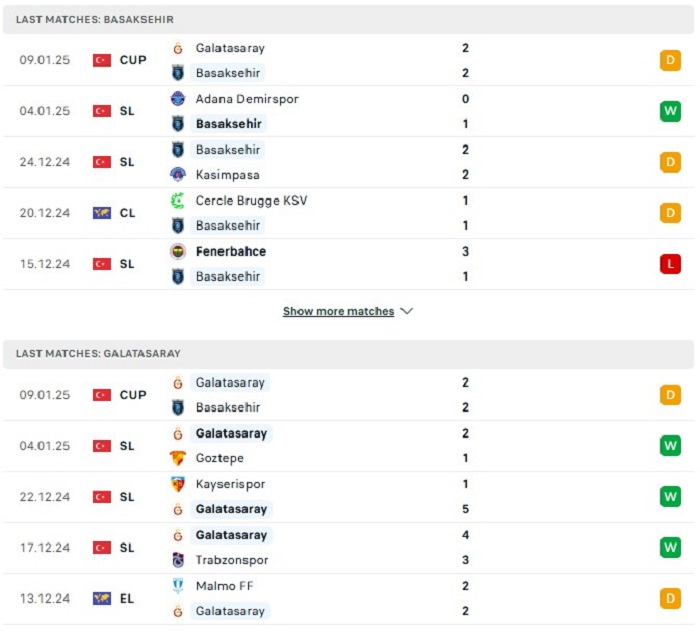The image size is (700, 636).
Task: Click the Cercle Brugge KSV crest
Action: (x=178, y=200)
